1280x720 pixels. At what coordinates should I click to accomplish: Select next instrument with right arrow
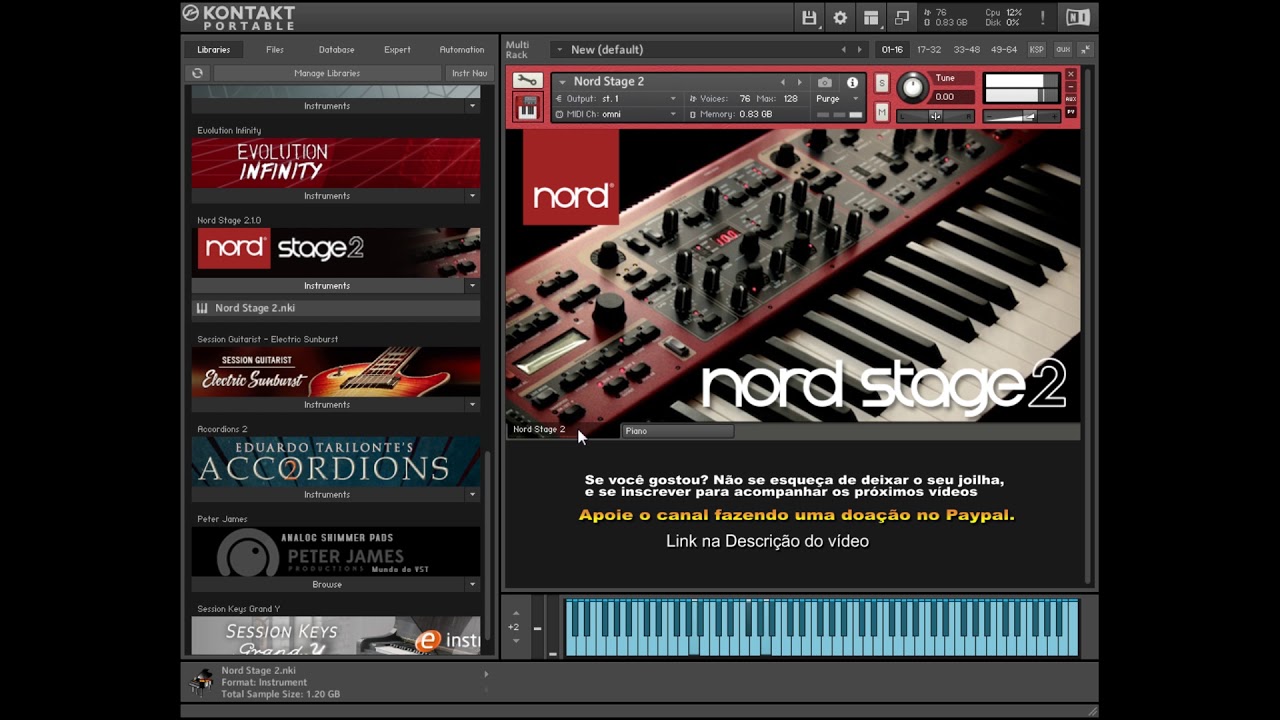tap(799, 82)
